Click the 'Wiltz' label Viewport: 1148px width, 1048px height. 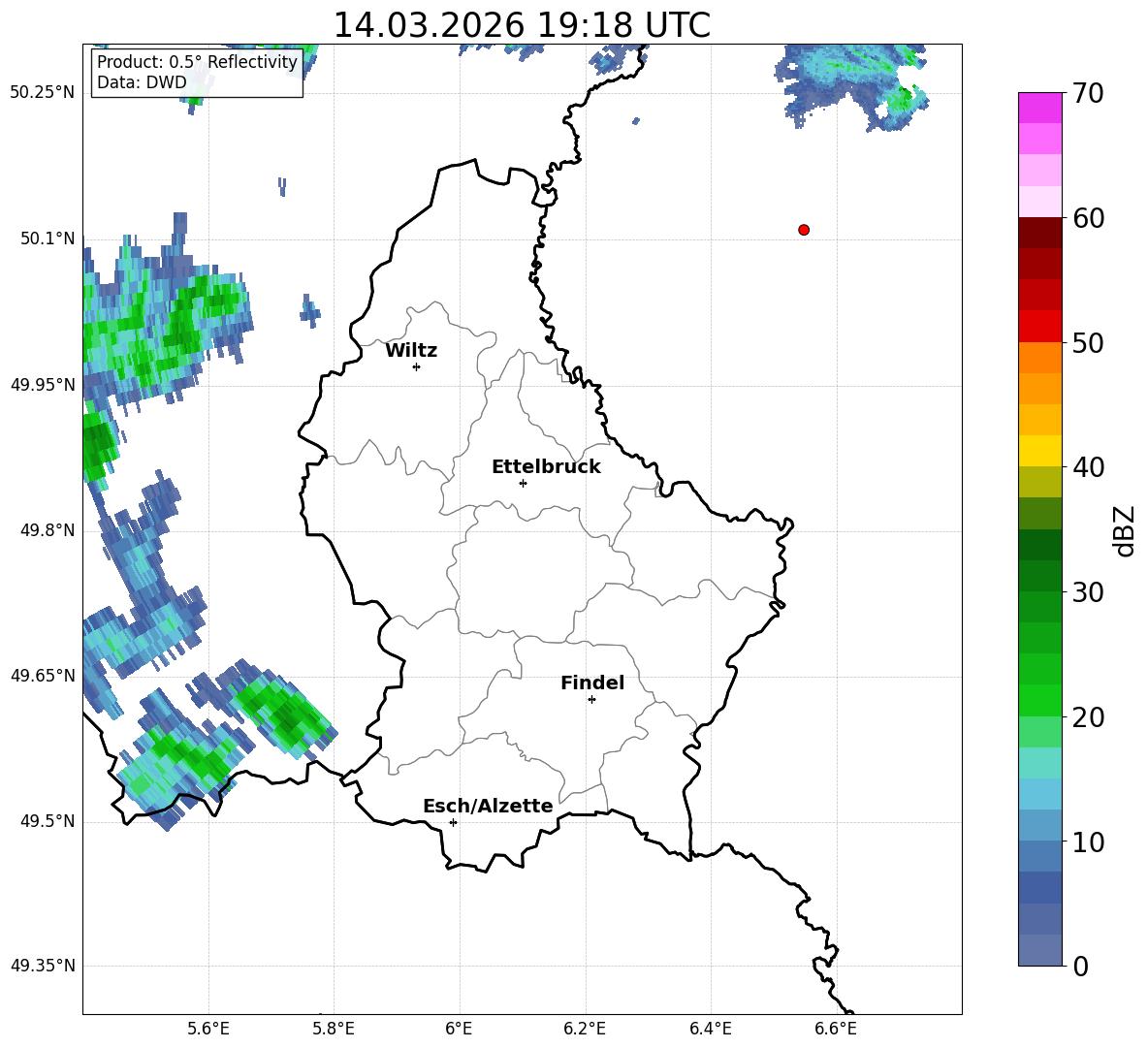point(411,351)
